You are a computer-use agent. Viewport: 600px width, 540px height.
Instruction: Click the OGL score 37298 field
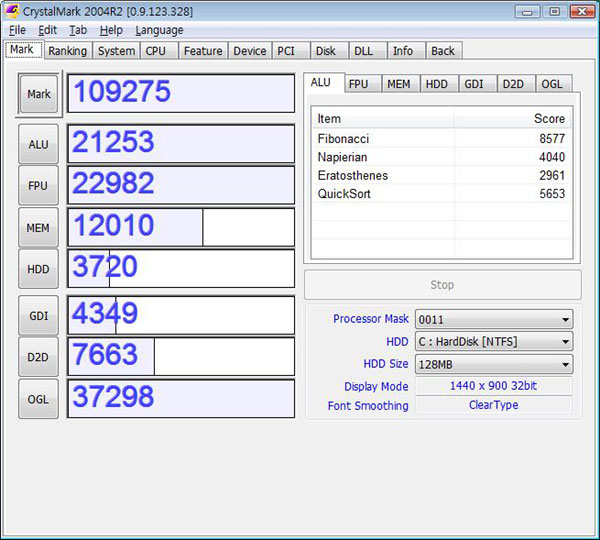[x=181, y=399]
